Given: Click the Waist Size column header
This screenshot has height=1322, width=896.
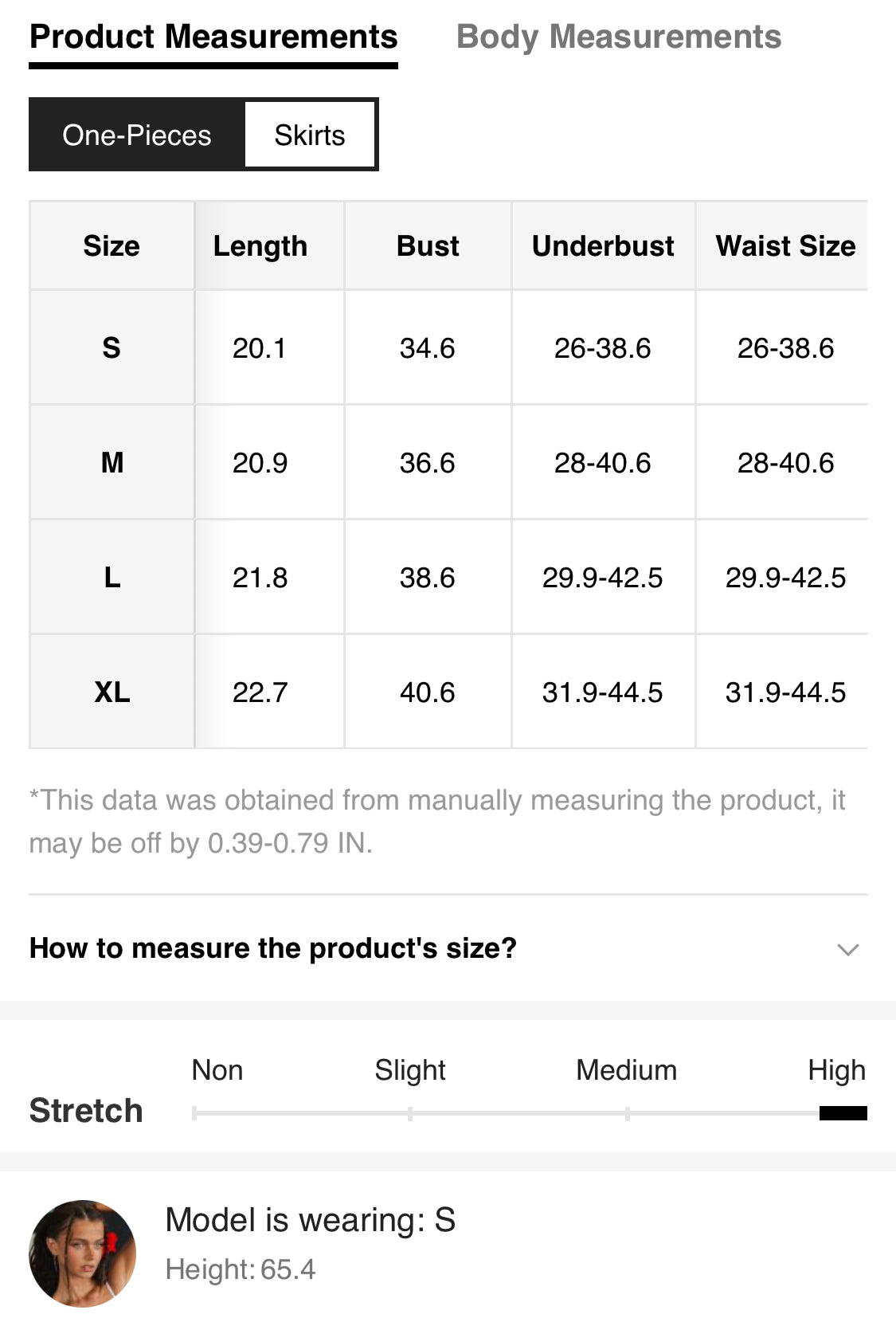Looking at the screenshot, I should click(x=785, y=246).
